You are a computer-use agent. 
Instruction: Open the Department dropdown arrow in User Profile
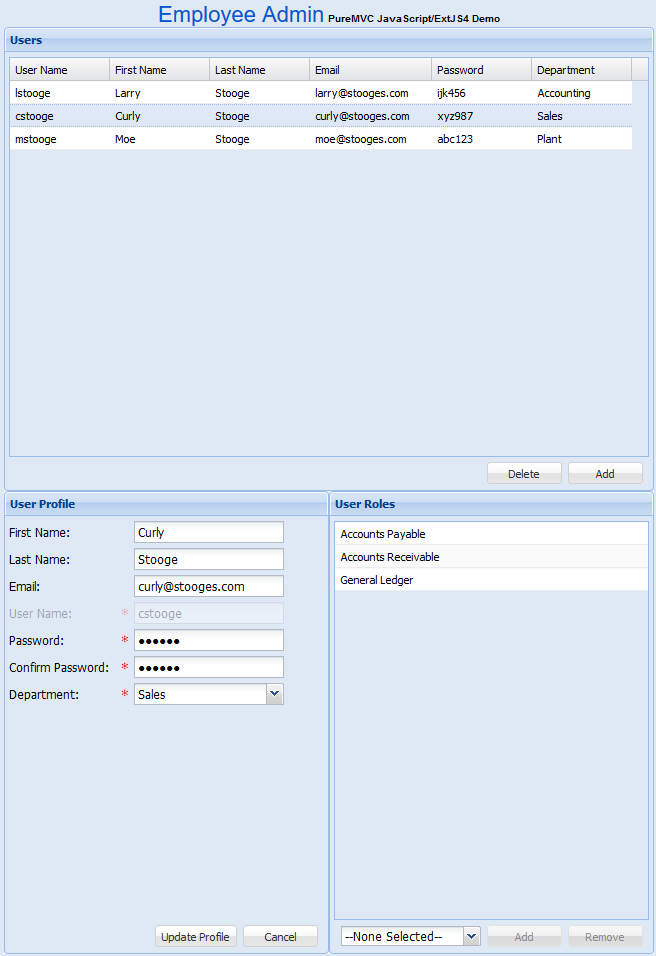tap(274, 694)
